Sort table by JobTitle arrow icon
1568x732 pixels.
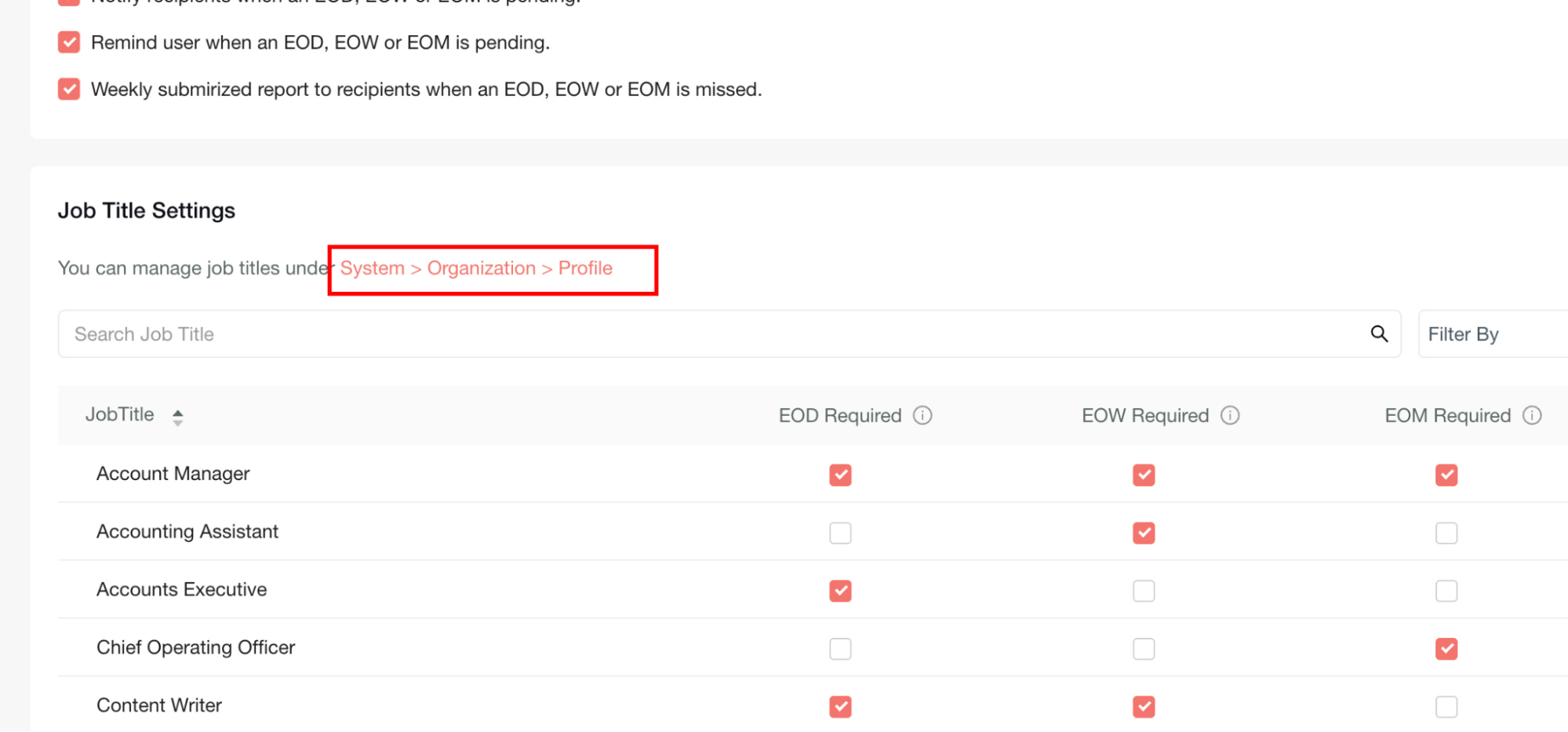click(x=178, y=417)
